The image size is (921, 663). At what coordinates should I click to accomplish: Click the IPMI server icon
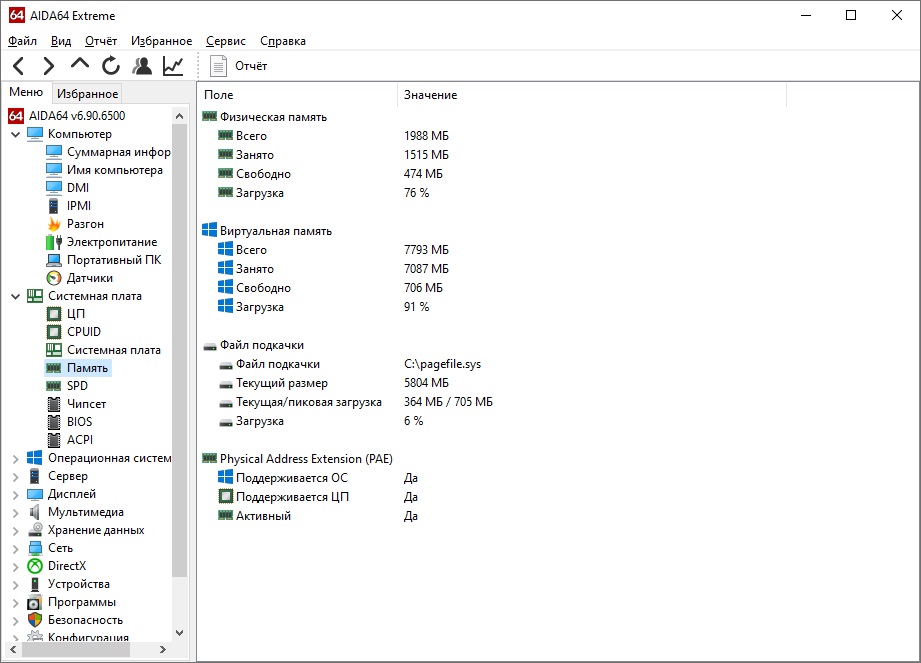click(53, 206)
